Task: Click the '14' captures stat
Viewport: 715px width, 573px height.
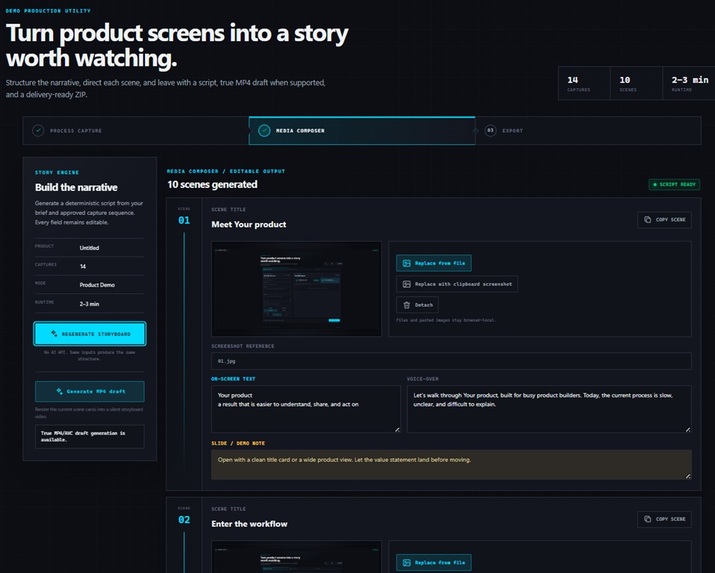Action: pos(584,83)
